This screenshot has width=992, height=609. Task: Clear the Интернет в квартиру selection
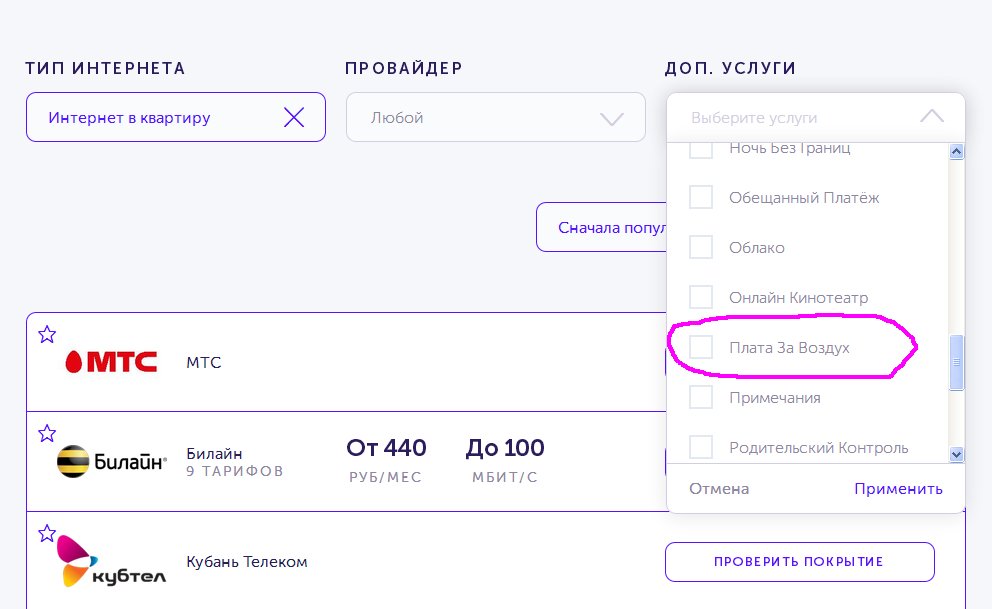tap(294, 118)
